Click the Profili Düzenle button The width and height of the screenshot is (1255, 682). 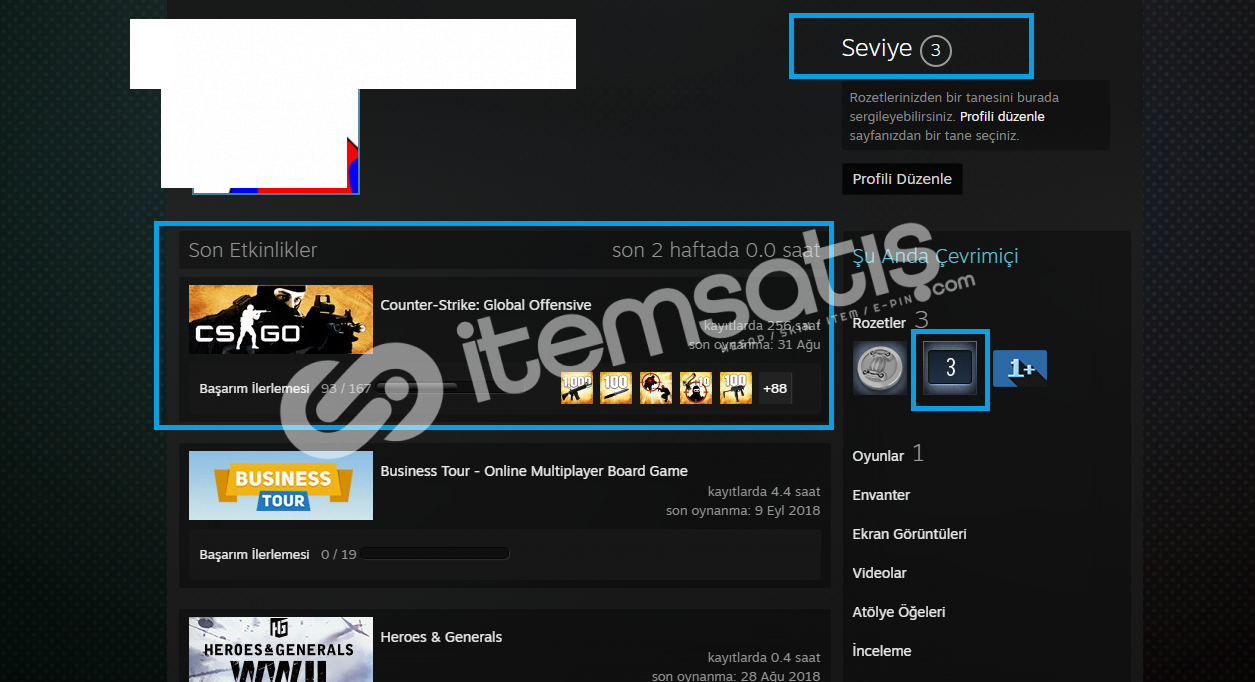[x=902, y=179]
